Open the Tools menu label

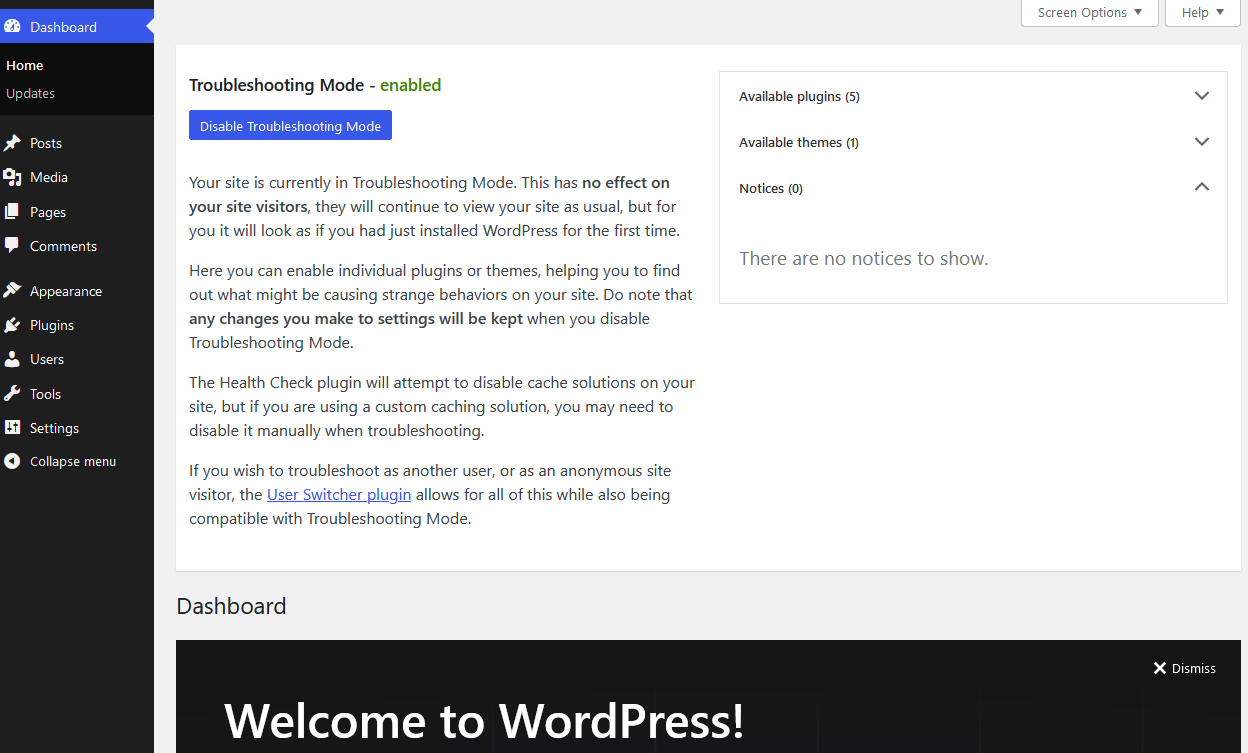tap(45, 394)
